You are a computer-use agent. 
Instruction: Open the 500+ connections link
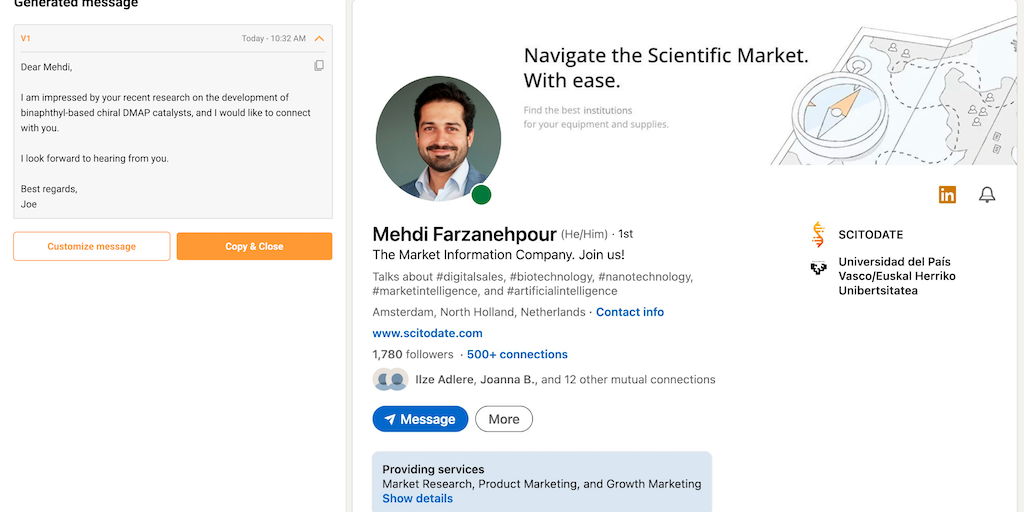517,354
